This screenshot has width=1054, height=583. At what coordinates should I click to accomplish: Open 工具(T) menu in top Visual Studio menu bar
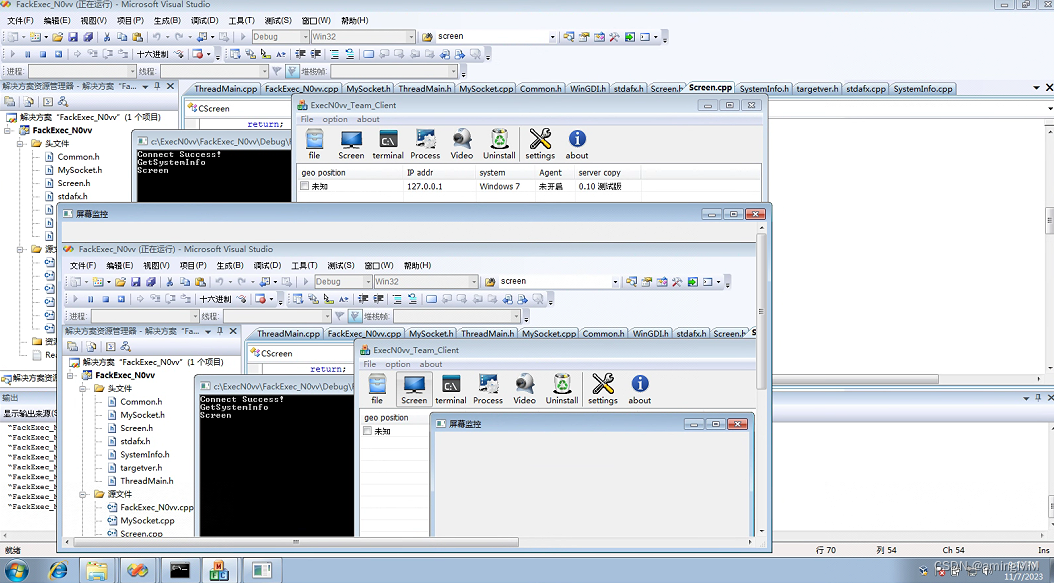tap(241, 20)
